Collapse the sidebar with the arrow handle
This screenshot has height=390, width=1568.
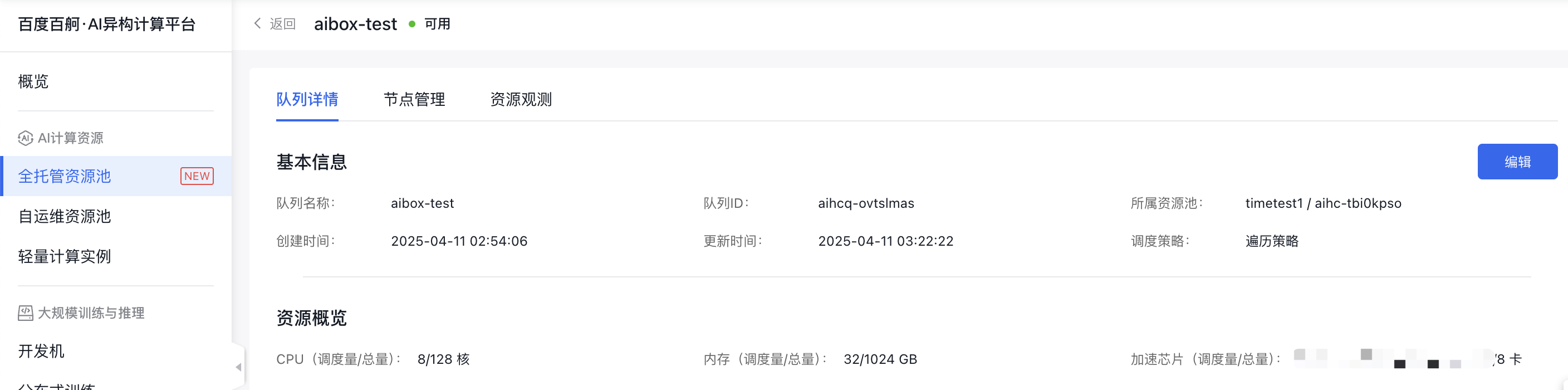239,367
